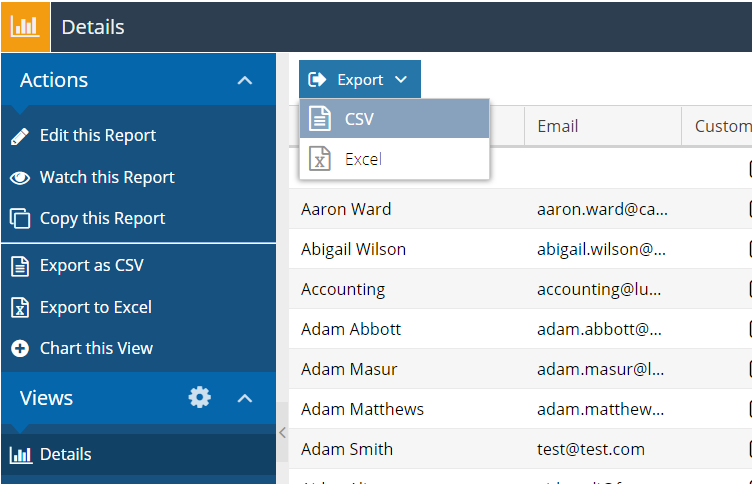The image size is (752, 484).
Task: Click the email accounting@lu...
Action: [599, 290]
